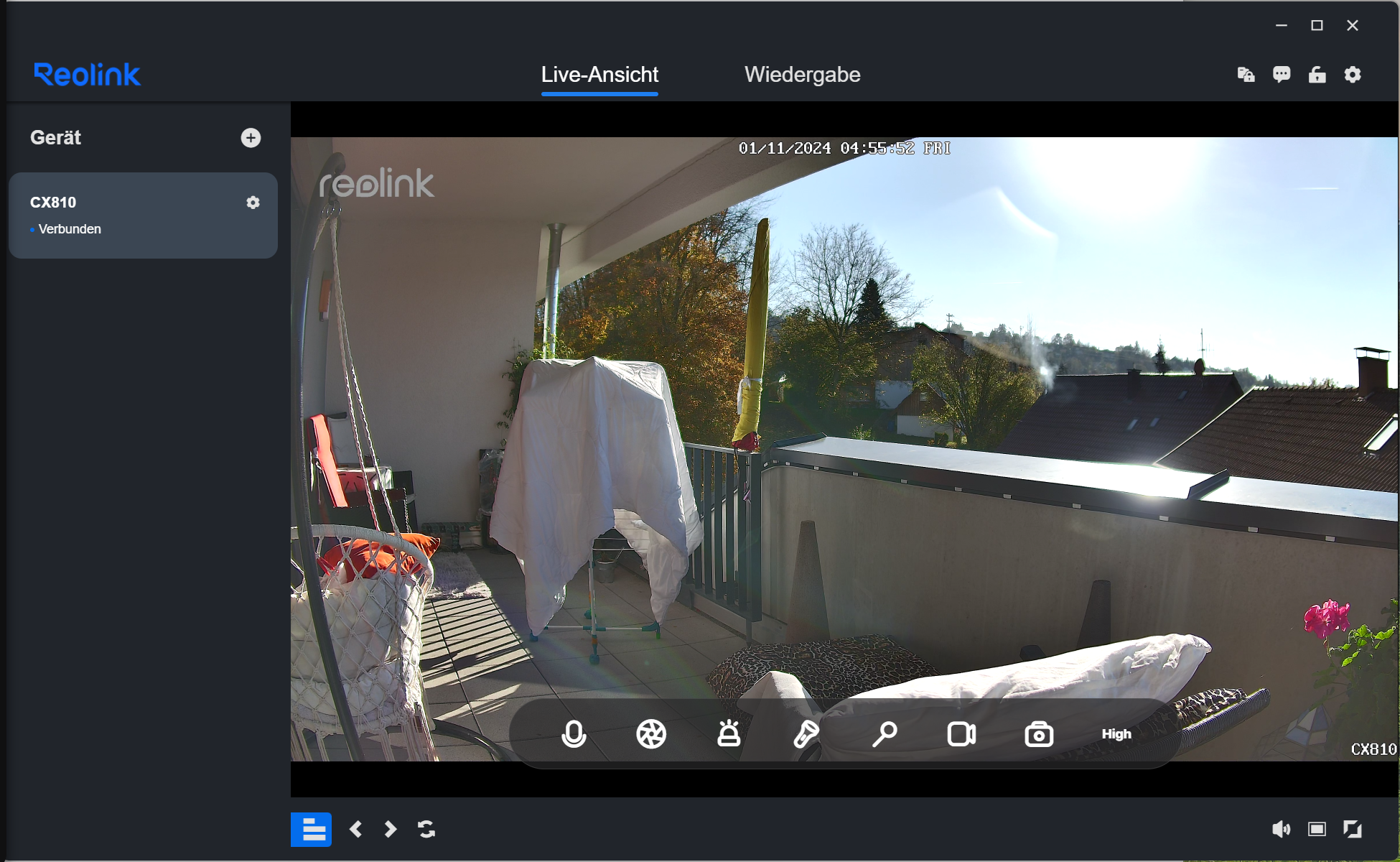Viewport: 1400px width, 862px height.
Task: Click the microphone talk icon
Action: (574, 734)
